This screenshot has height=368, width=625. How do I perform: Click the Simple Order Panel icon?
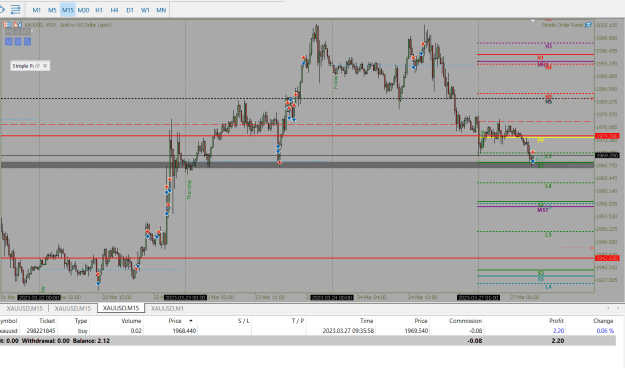pyautogui.click(x=588, y=25)
